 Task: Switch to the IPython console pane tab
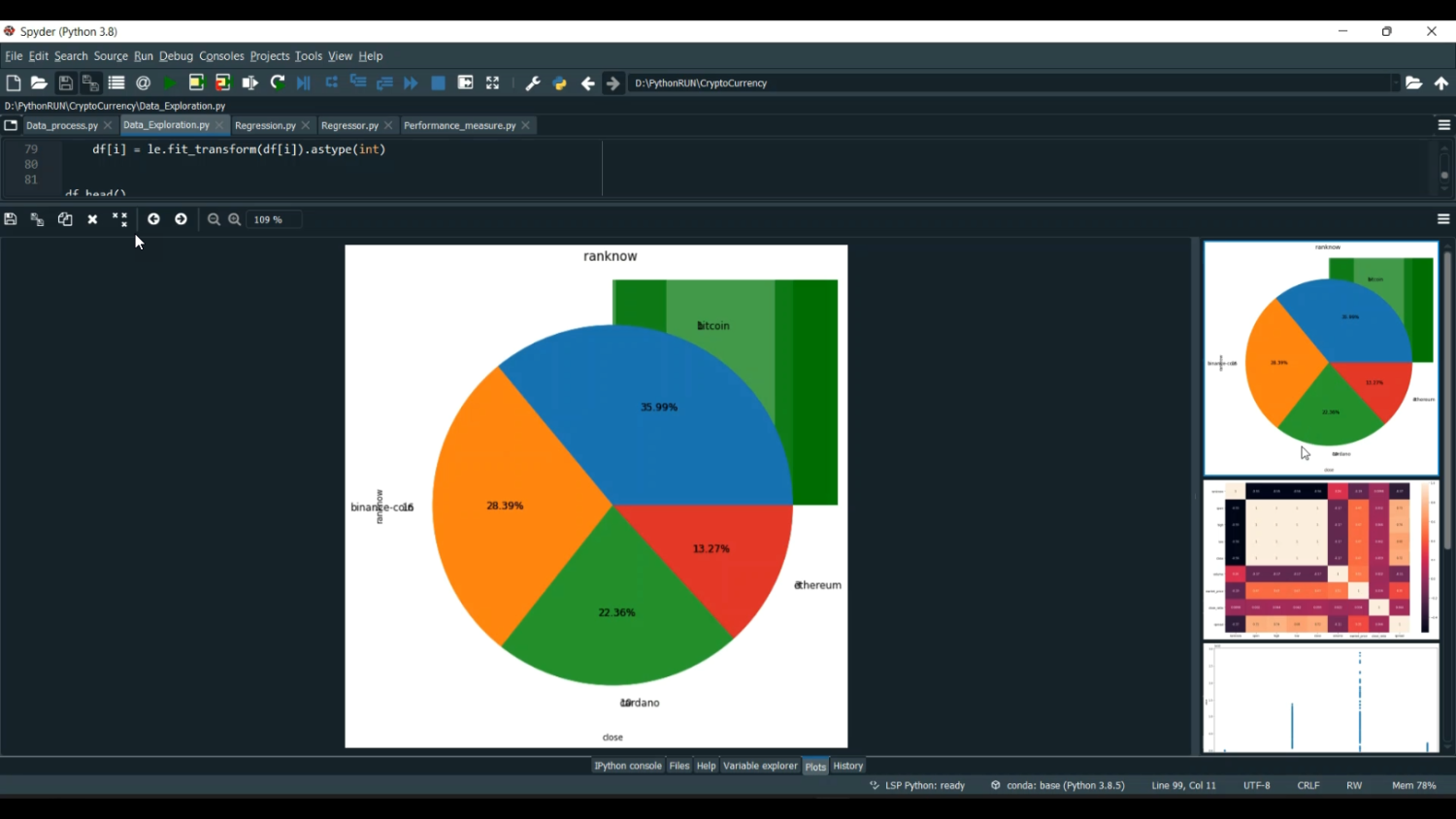pyautogui.click(x=628, y=767)
